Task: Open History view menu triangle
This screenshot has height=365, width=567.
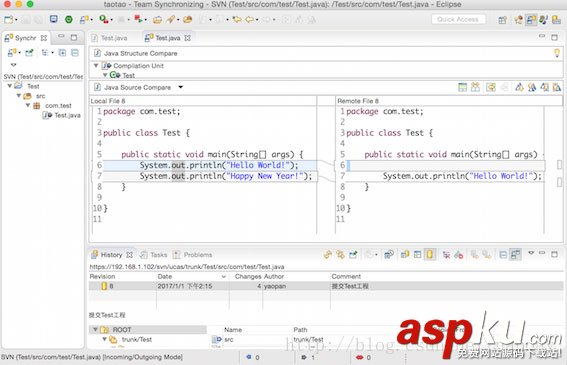Action: [x=531, y=253]
